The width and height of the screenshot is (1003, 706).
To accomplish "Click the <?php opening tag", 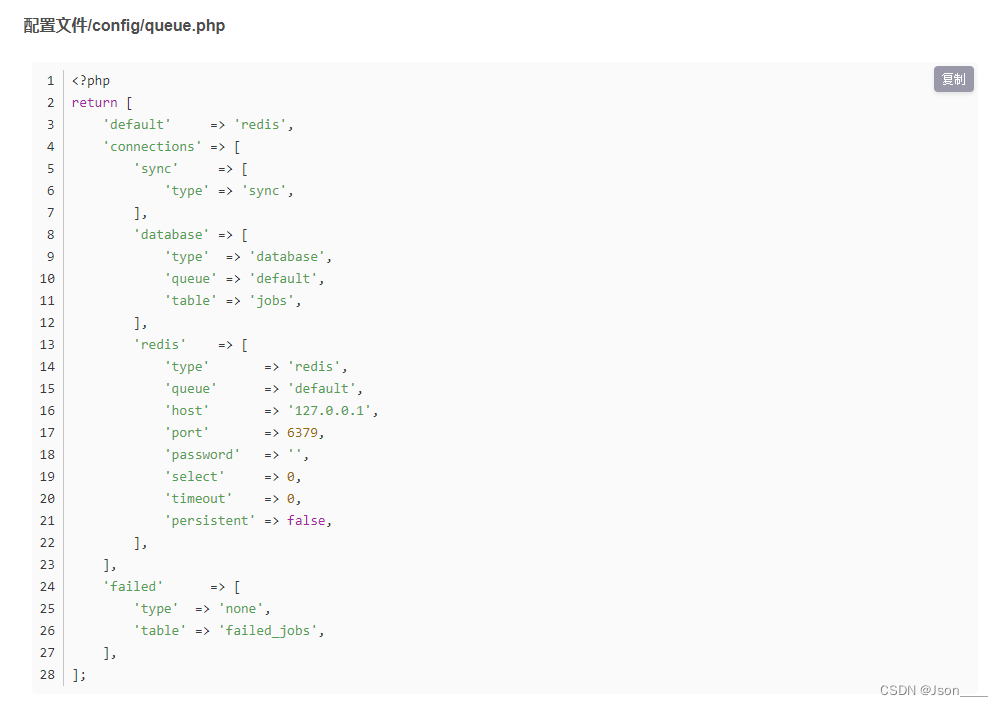I will (x=90, y=80).
